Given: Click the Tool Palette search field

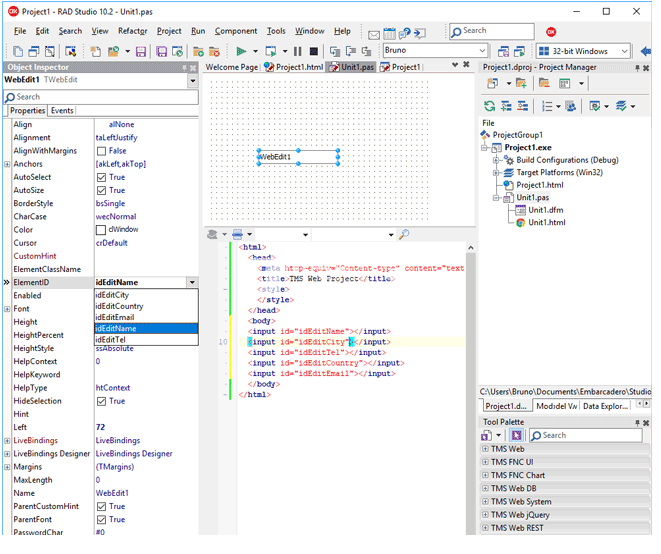Looking at the screenshot, I should coord(586,436).
